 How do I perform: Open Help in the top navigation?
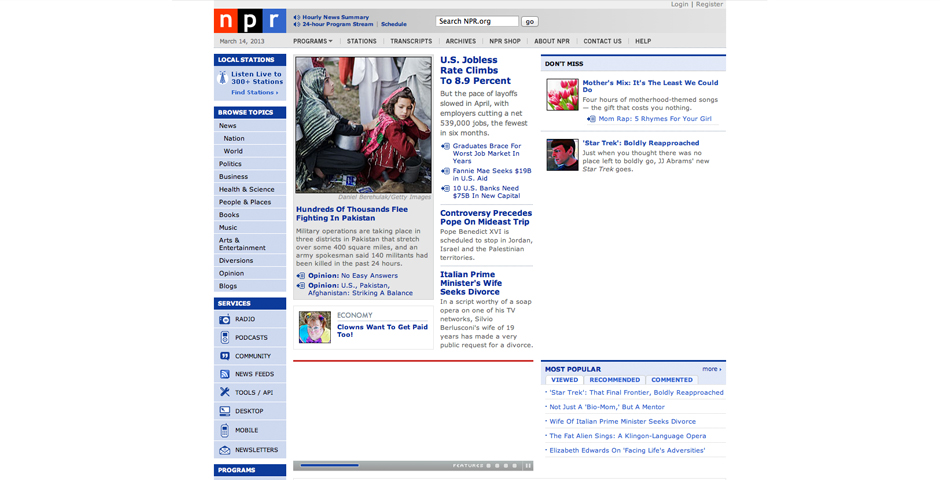pos(643,41)
